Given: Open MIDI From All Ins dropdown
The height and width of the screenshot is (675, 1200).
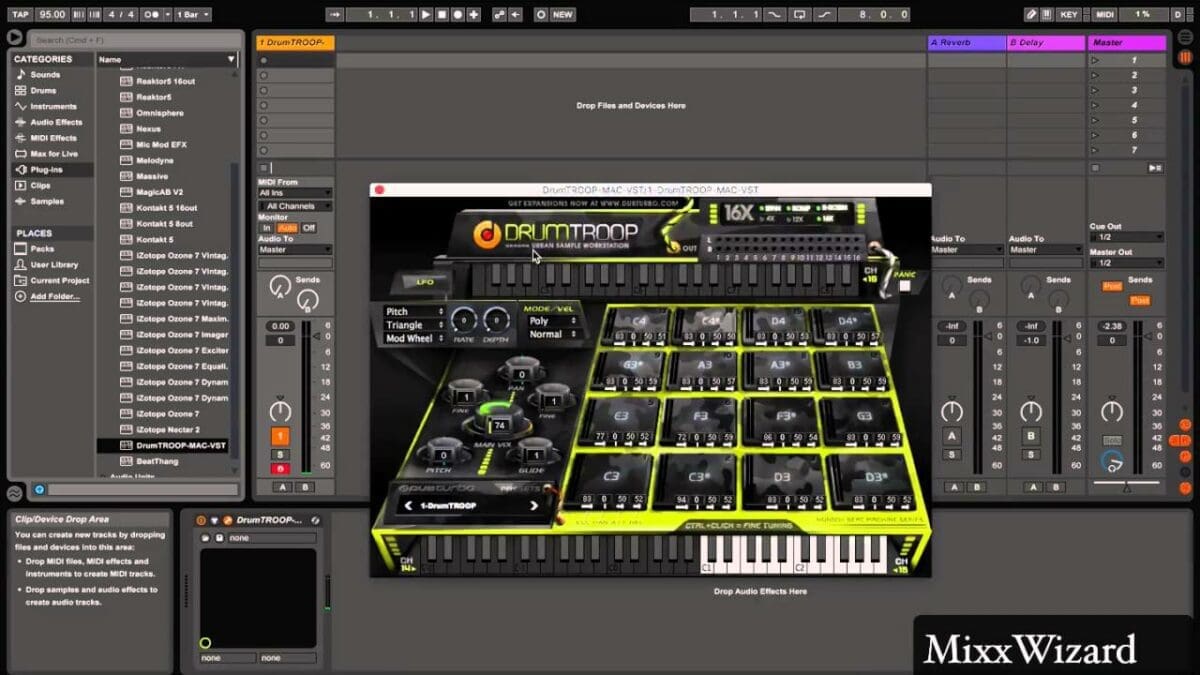Looking at the screenshot, I should coord(295,193).
